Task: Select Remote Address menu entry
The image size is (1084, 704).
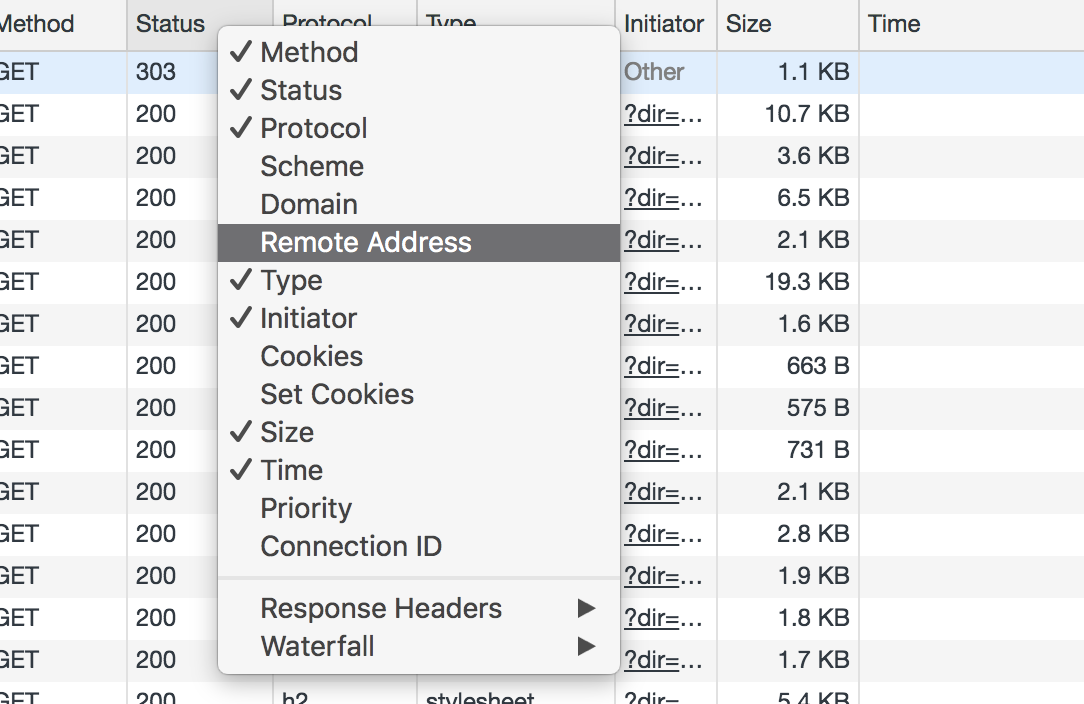Action: coord(418,243)
